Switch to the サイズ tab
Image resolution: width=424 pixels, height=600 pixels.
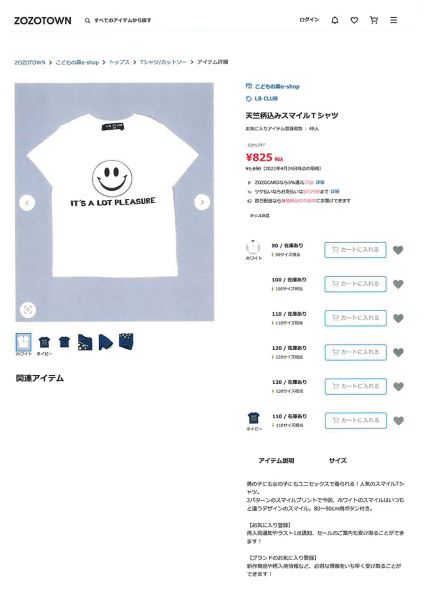(x=338, y=461)
